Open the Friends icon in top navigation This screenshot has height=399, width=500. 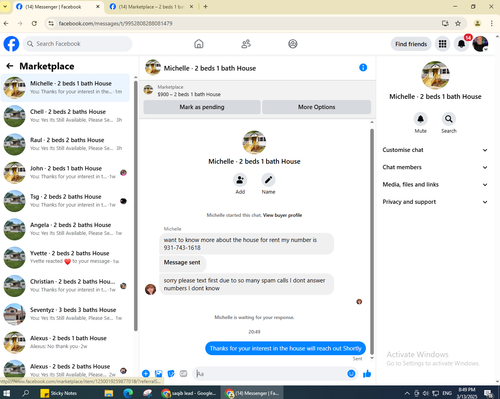click(x=246, y=44)
